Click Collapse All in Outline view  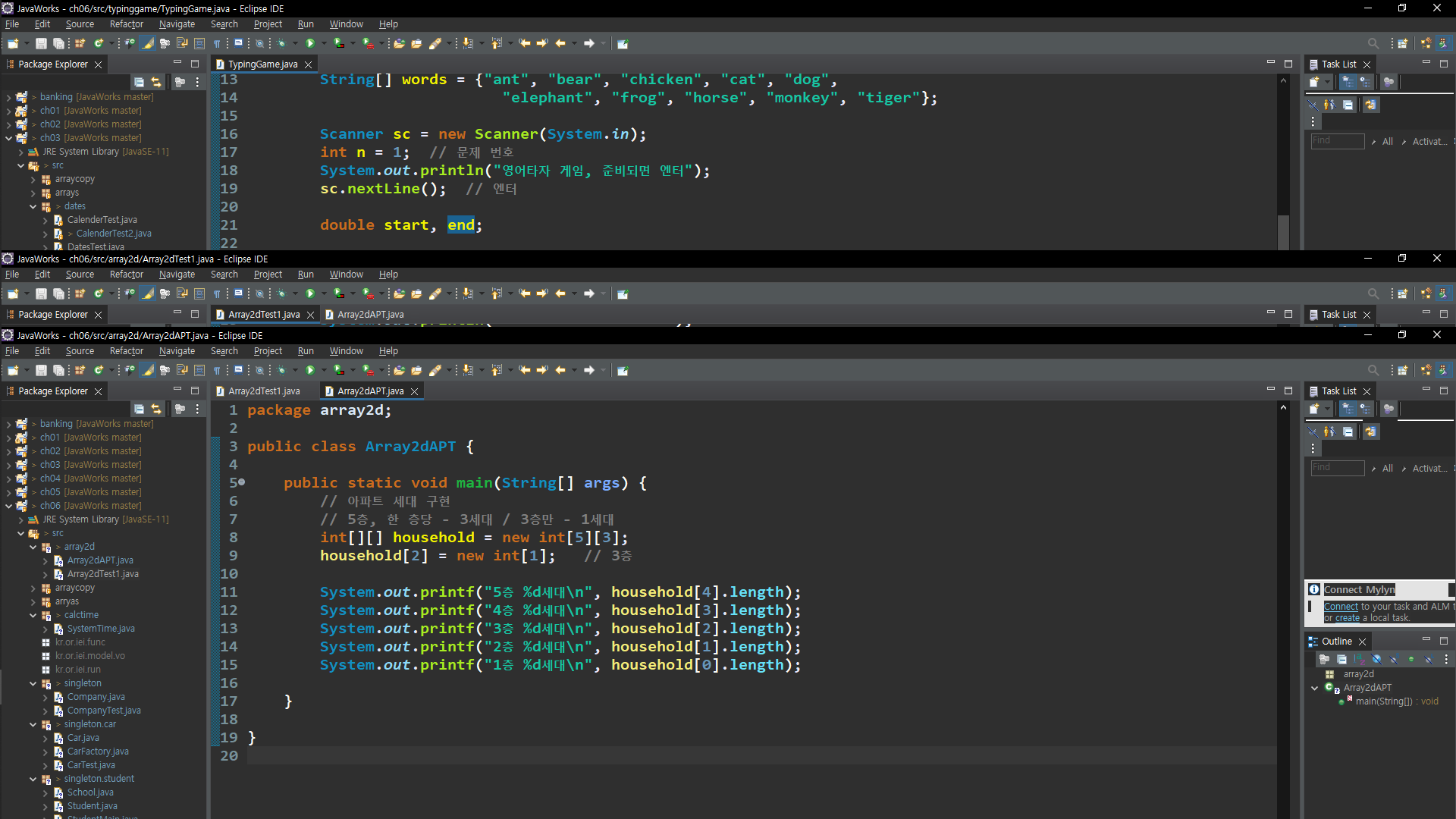point(1341,660)
